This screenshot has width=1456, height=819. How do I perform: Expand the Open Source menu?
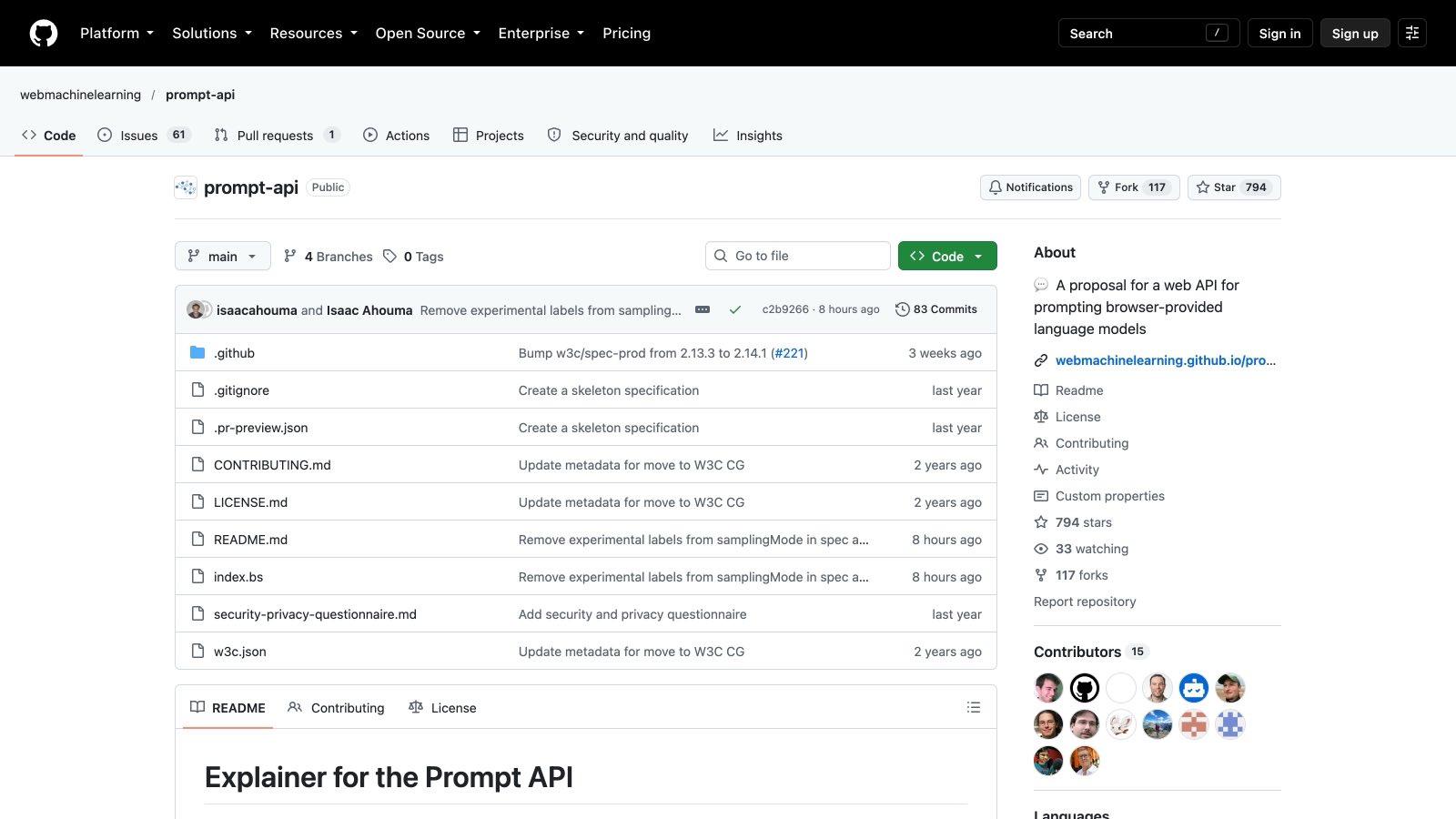click(x=428, y=33)
